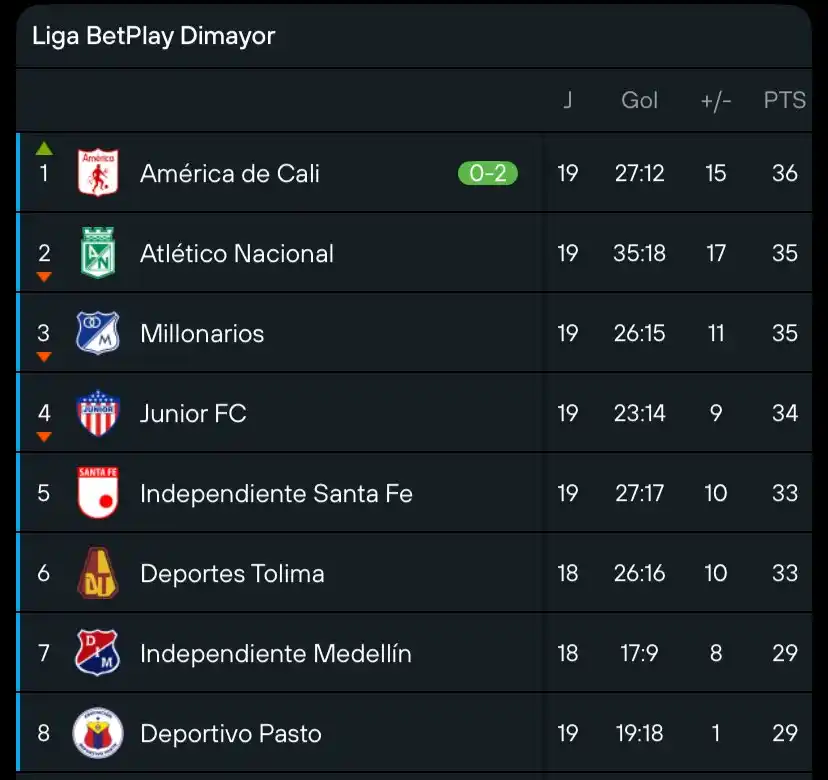The width and height of the screenshot is (828, 780).
Task: Select the Deportes Tolima logo
Action: 98,573
